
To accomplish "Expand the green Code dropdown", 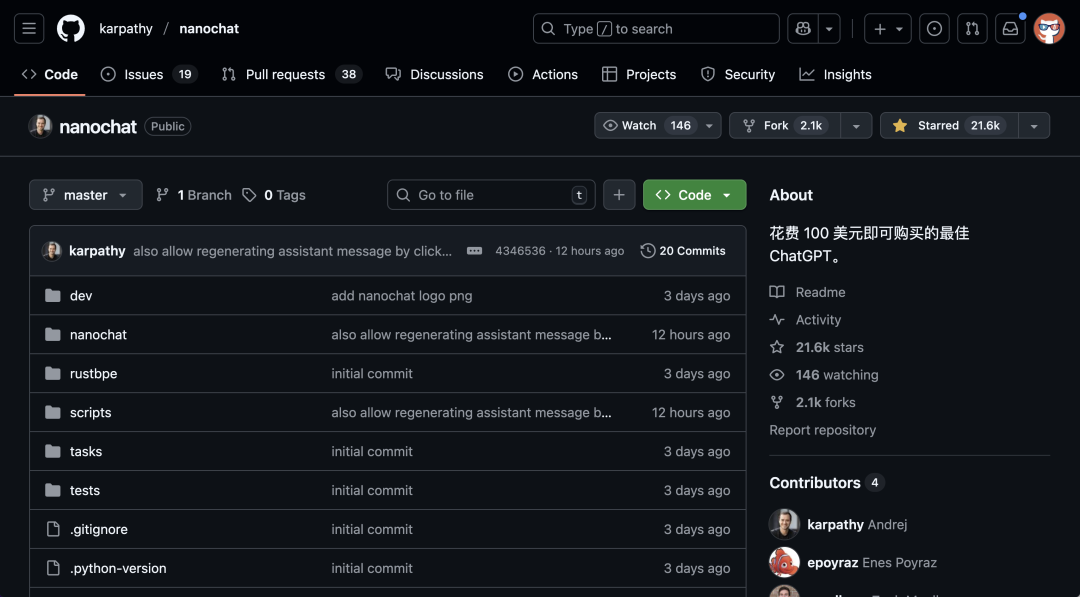I will (694, 195).
